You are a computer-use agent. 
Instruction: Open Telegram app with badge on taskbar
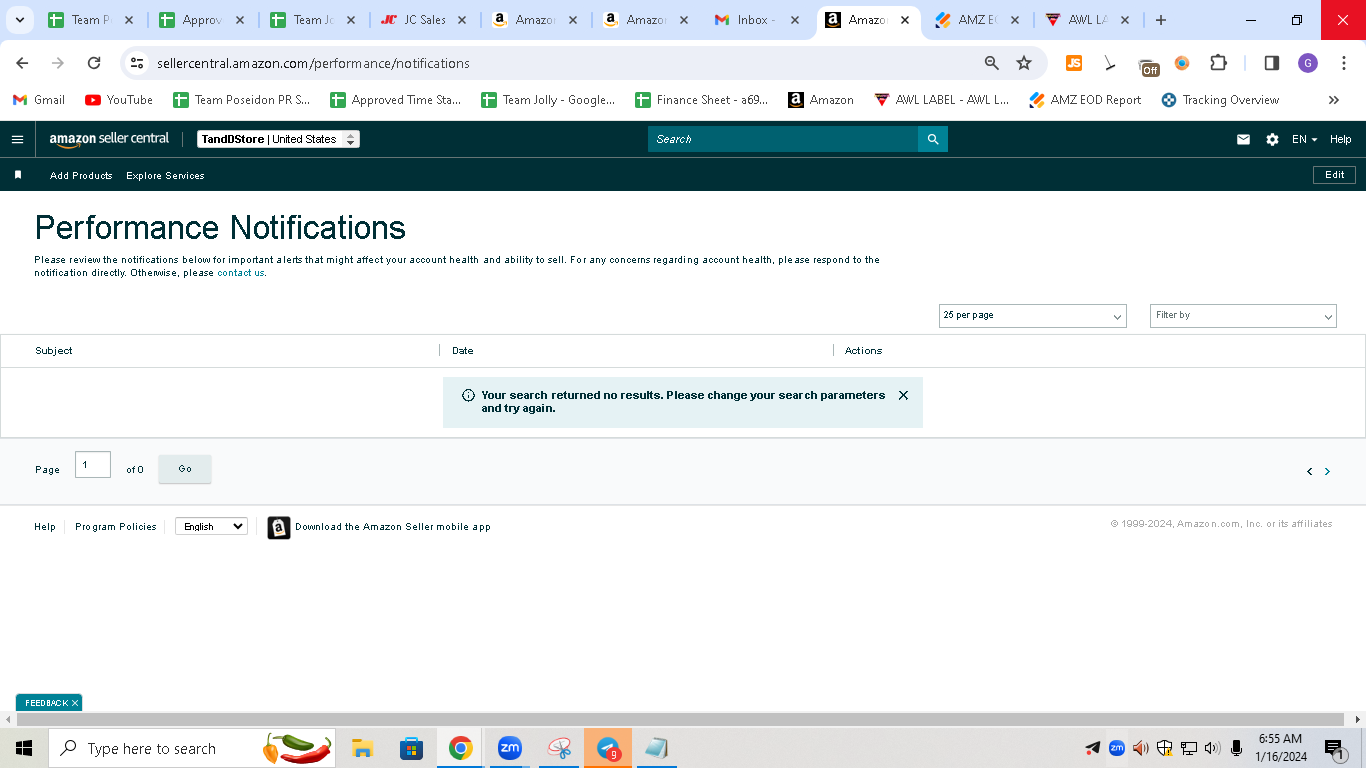pyautogui.click(x=608, y=748)
